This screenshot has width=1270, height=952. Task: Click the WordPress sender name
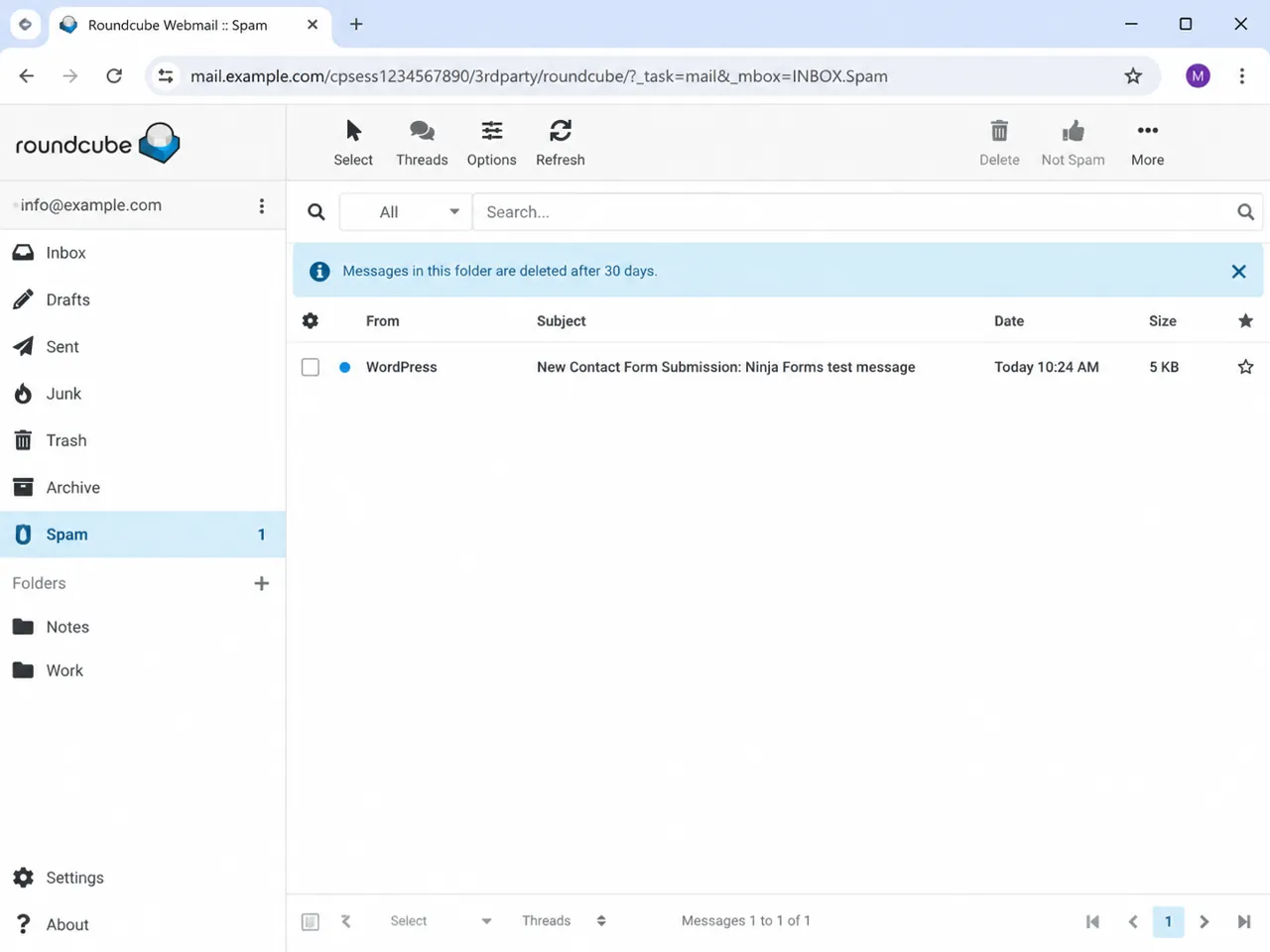[401, 367]
